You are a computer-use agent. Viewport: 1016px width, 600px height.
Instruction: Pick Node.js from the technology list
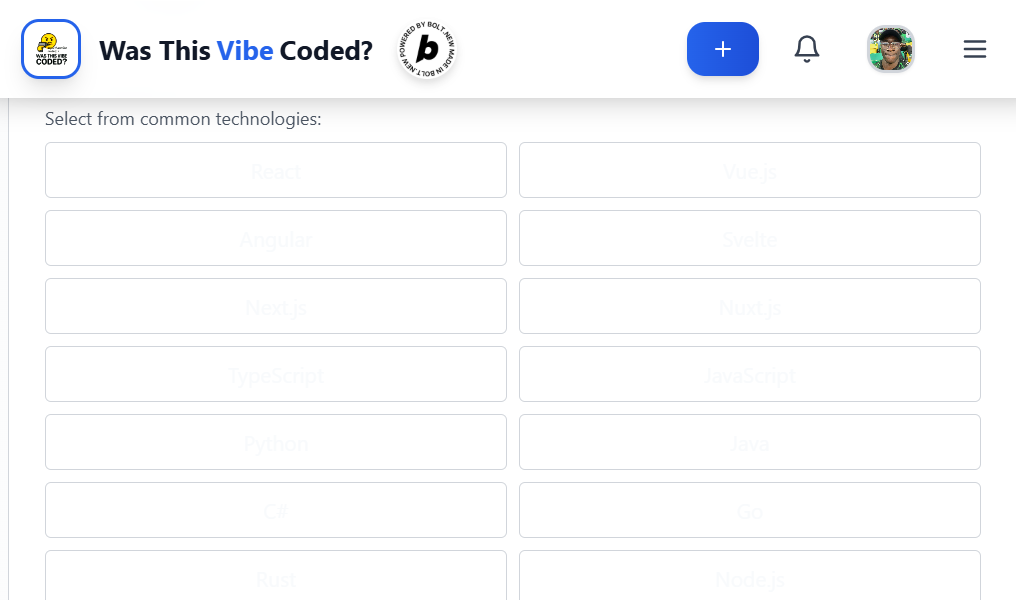749,578
